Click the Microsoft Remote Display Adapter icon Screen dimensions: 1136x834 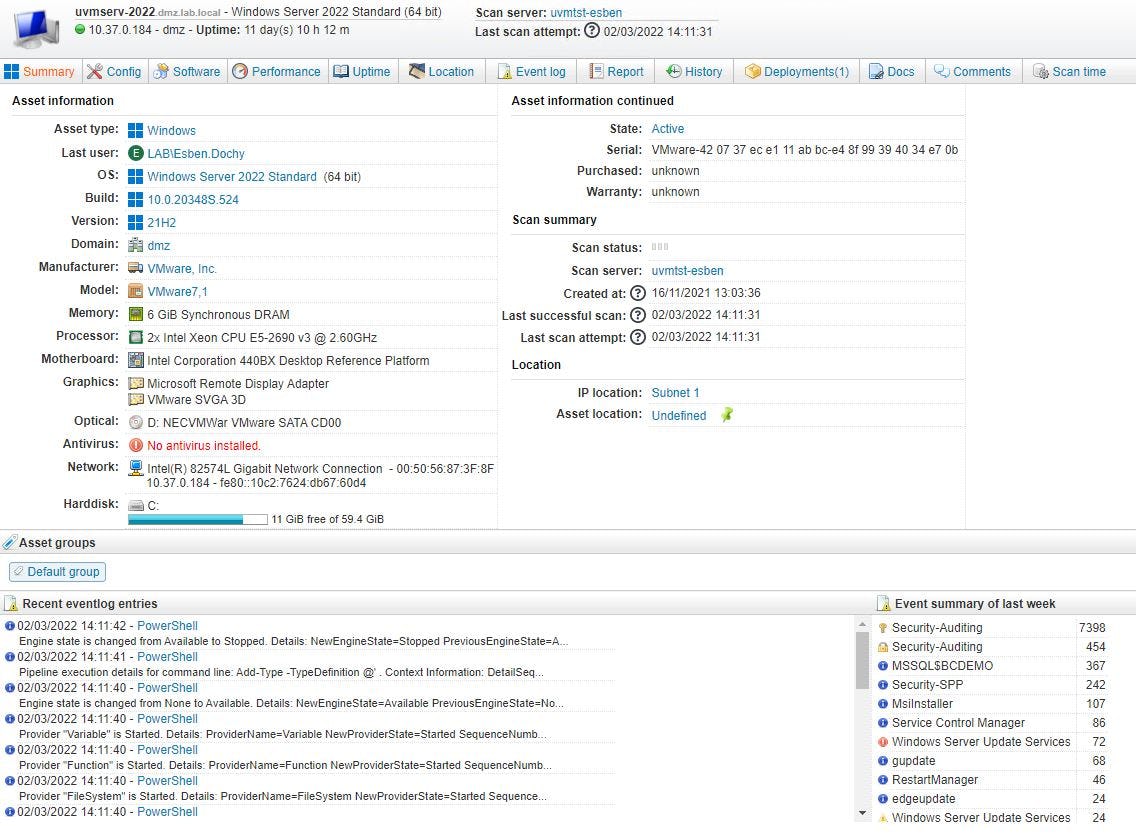tap(135, 383)
